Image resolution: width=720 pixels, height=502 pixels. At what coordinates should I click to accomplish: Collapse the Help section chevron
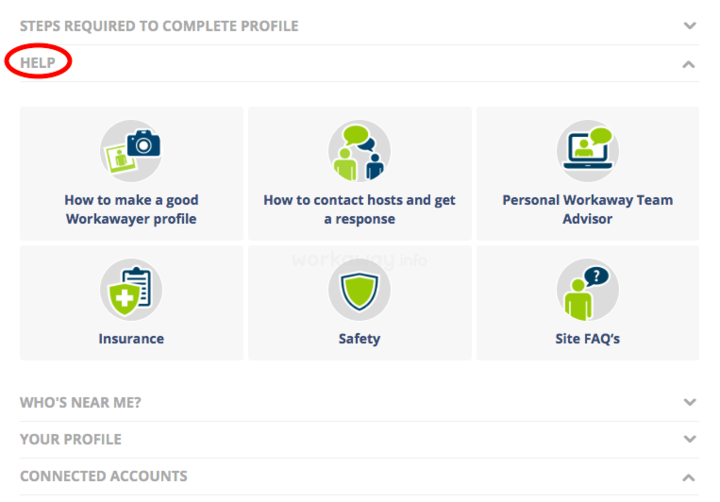point(688,65)
